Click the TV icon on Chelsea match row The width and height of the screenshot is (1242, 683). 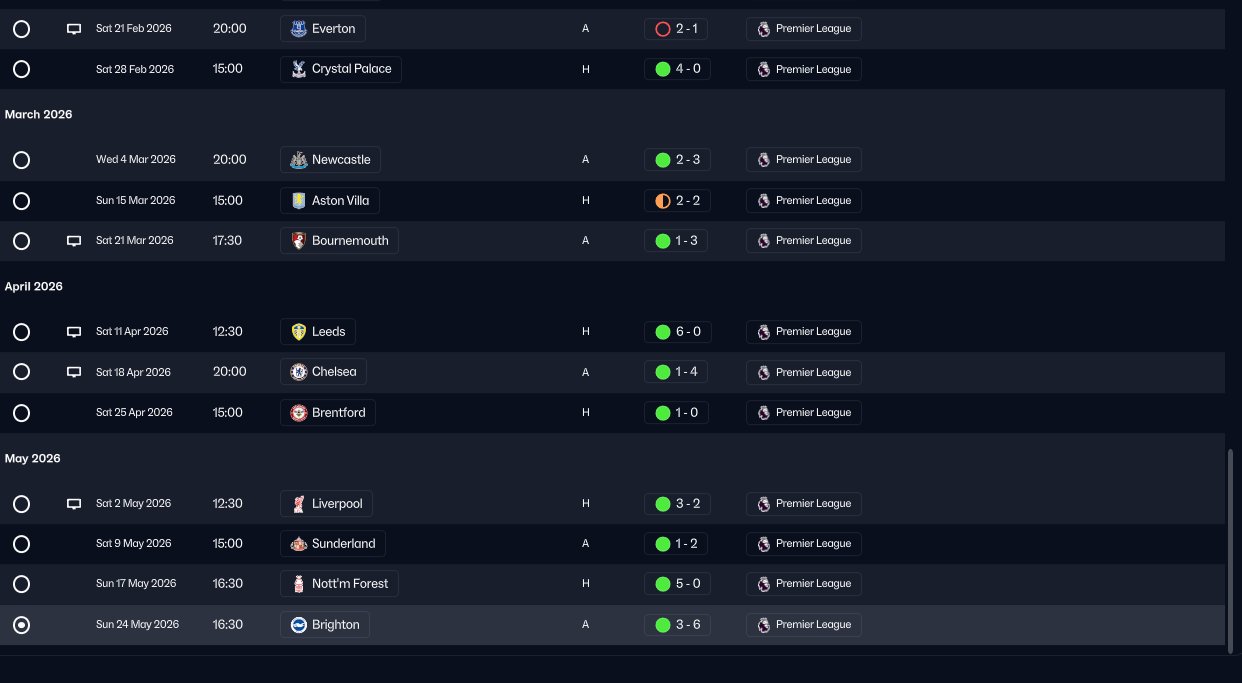click(73, 372)
